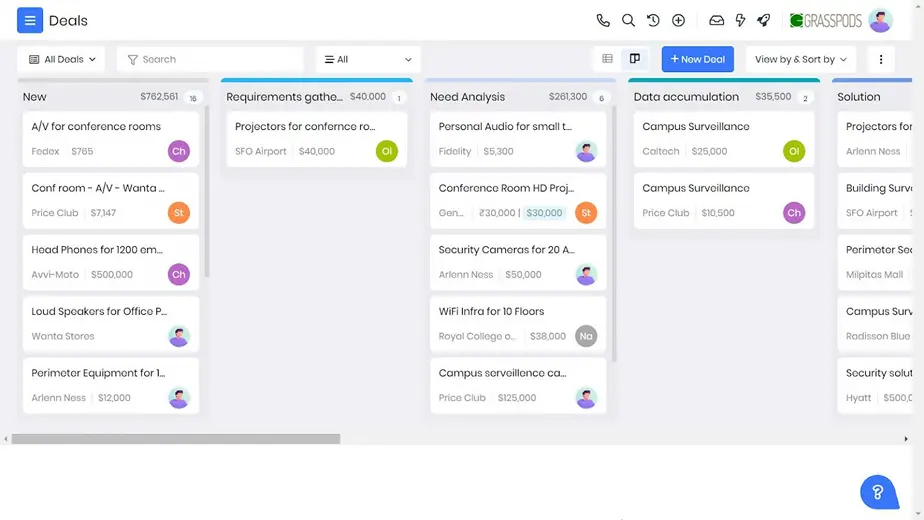The width and height of the screenshot is (924, 520).
Task: Switch to kanban board view
Action: (634, 59)
